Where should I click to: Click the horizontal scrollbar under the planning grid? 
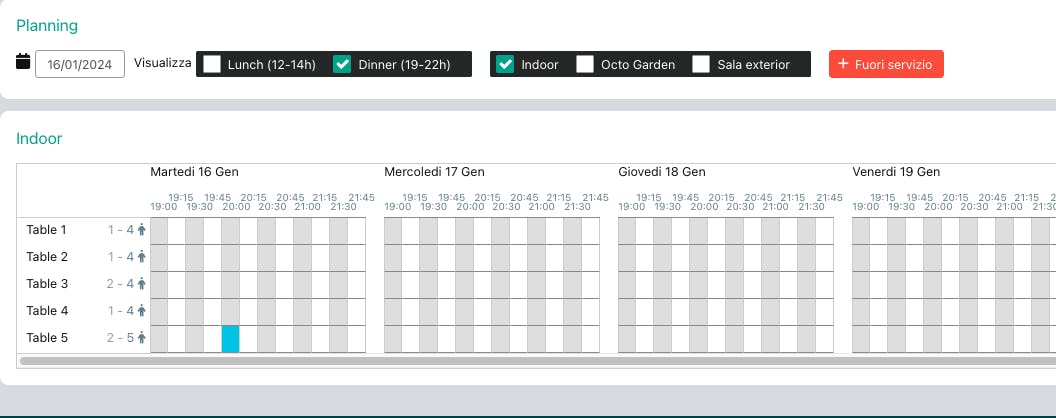(x=538, y=361)
